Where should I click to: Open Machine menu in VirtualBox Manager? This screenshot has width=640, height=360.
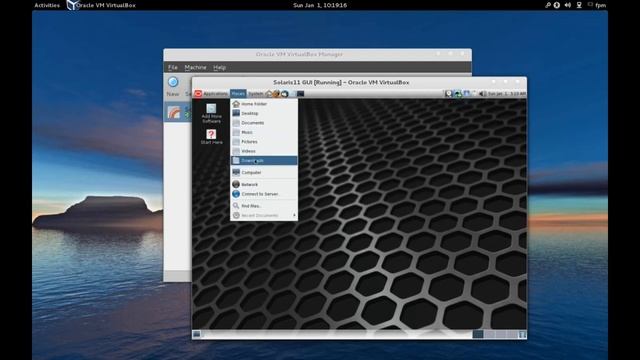click(x=196, y=67)
